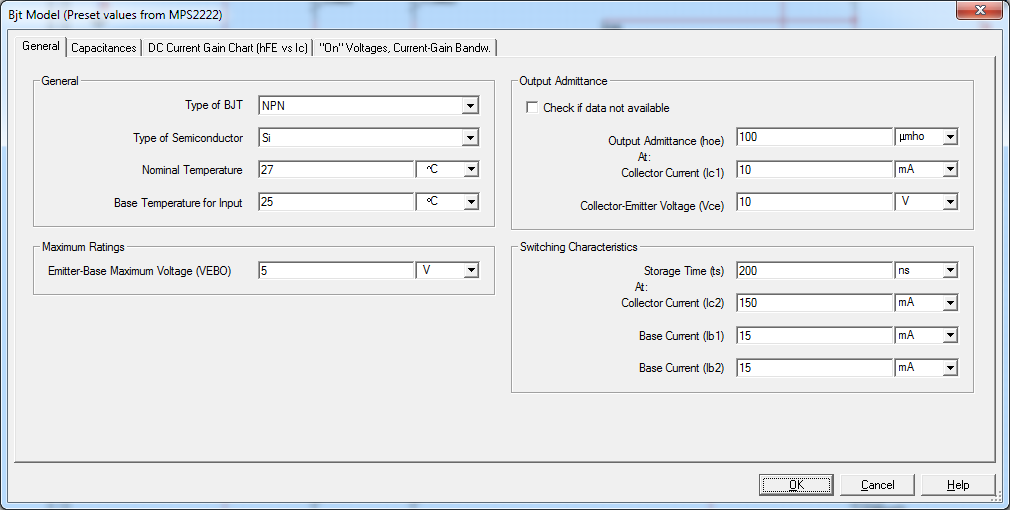Switch to the Capacitances tab
The height and width of the screenshot is (510, 1010).
(104, 48)
